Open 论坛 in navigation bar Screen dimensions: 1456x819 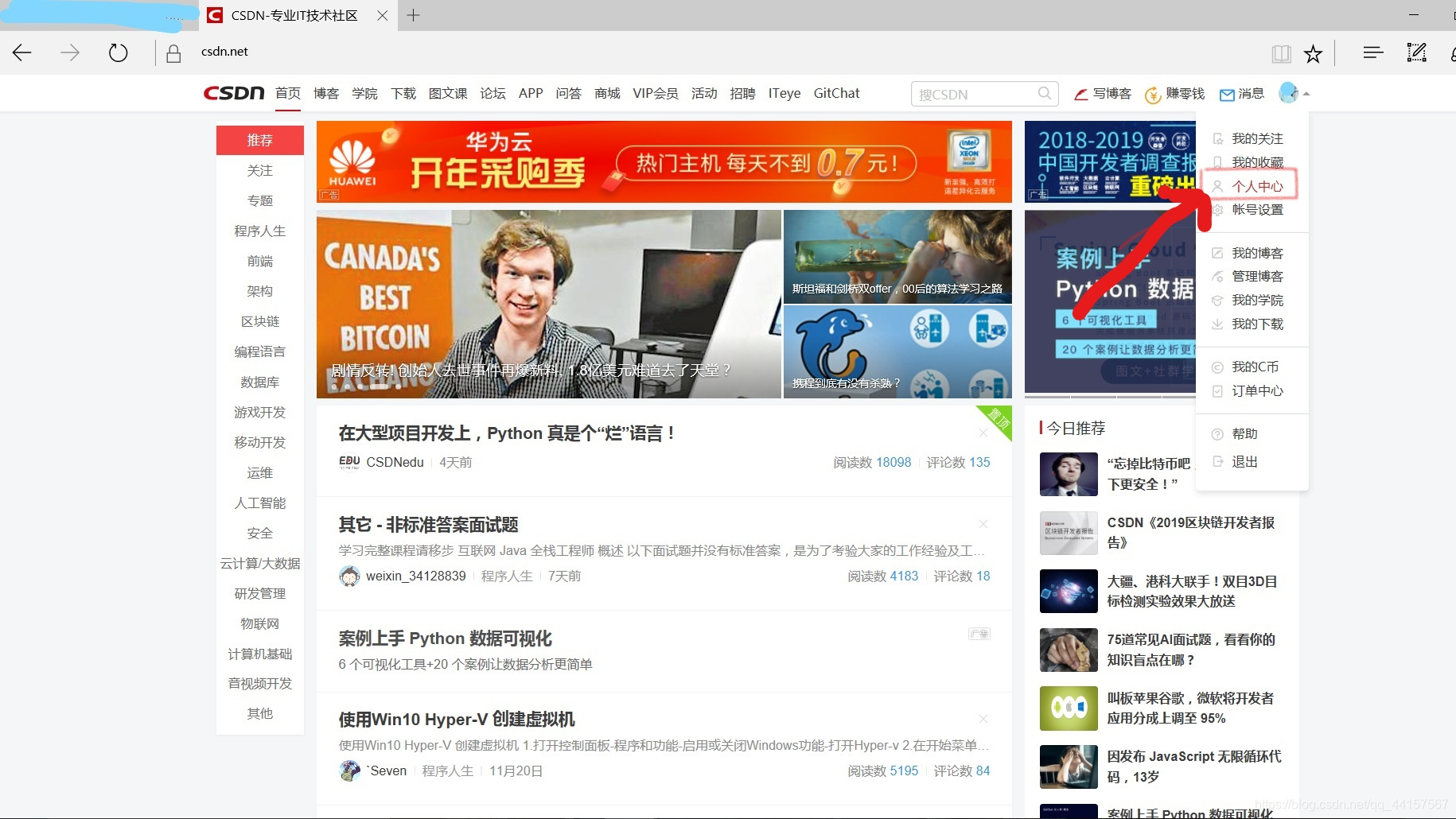coord(492,93)
